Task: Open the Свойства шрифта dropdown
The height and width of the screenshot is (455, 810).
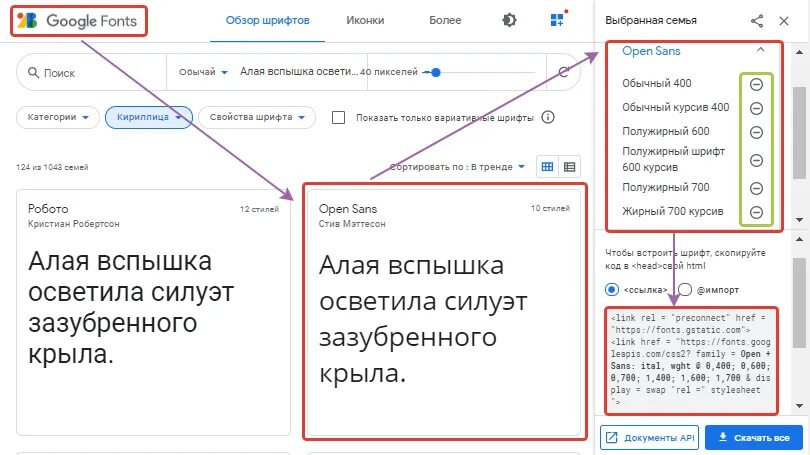Action: (257, 117)
